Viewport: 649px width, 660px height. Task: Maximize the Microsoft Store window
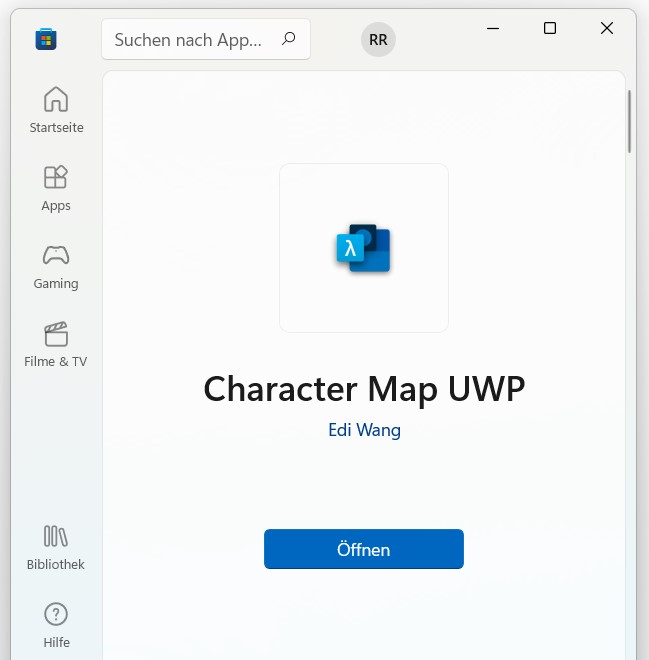pos(549,28)
